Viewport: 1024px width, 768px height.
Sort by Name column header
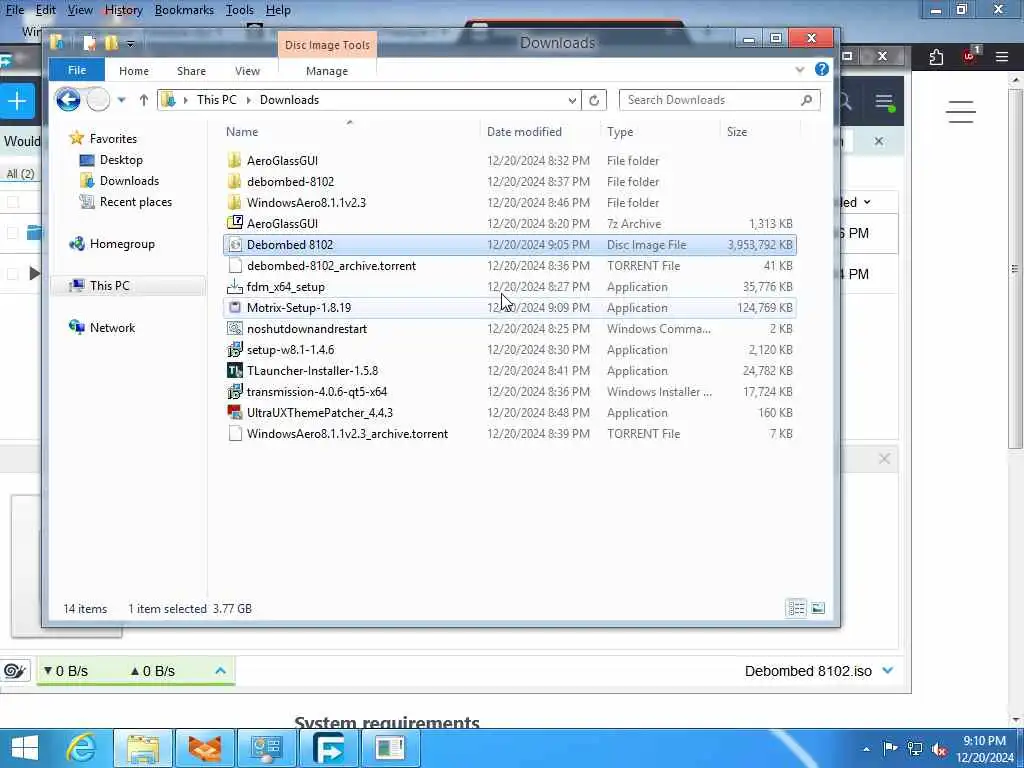pos(242,132)
